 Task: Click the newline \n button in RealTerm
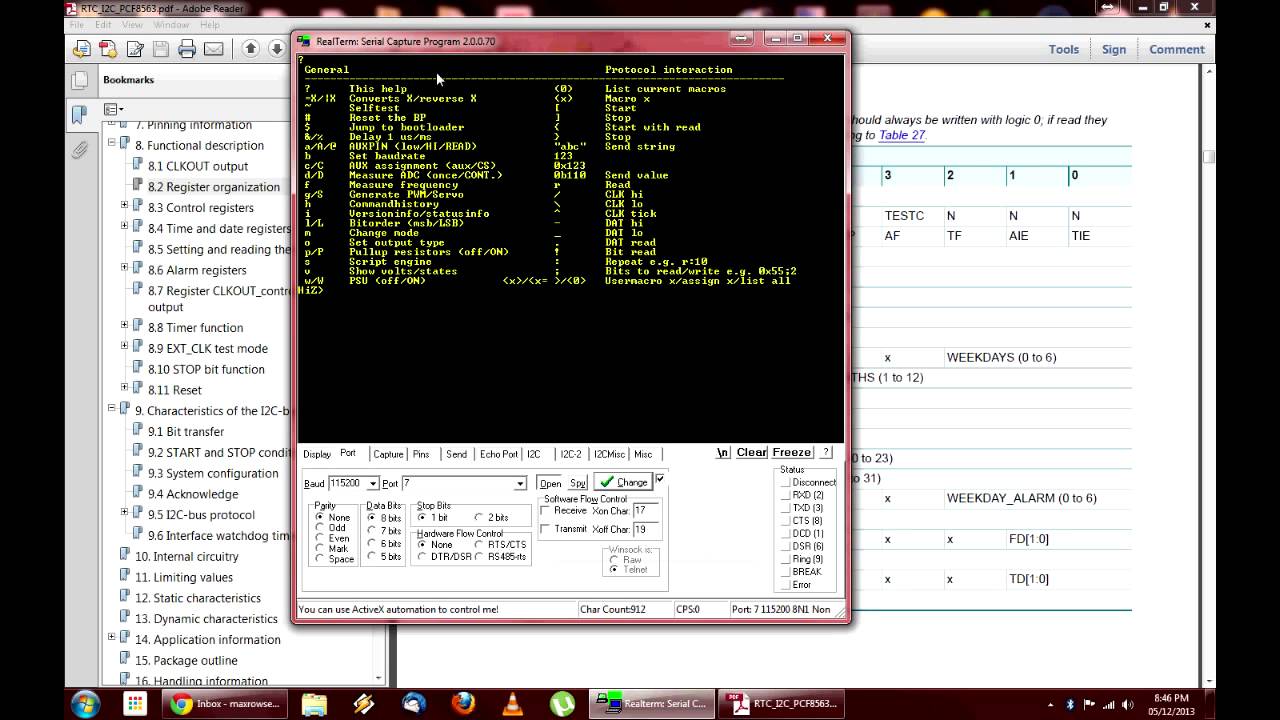(x=723, y=453)
